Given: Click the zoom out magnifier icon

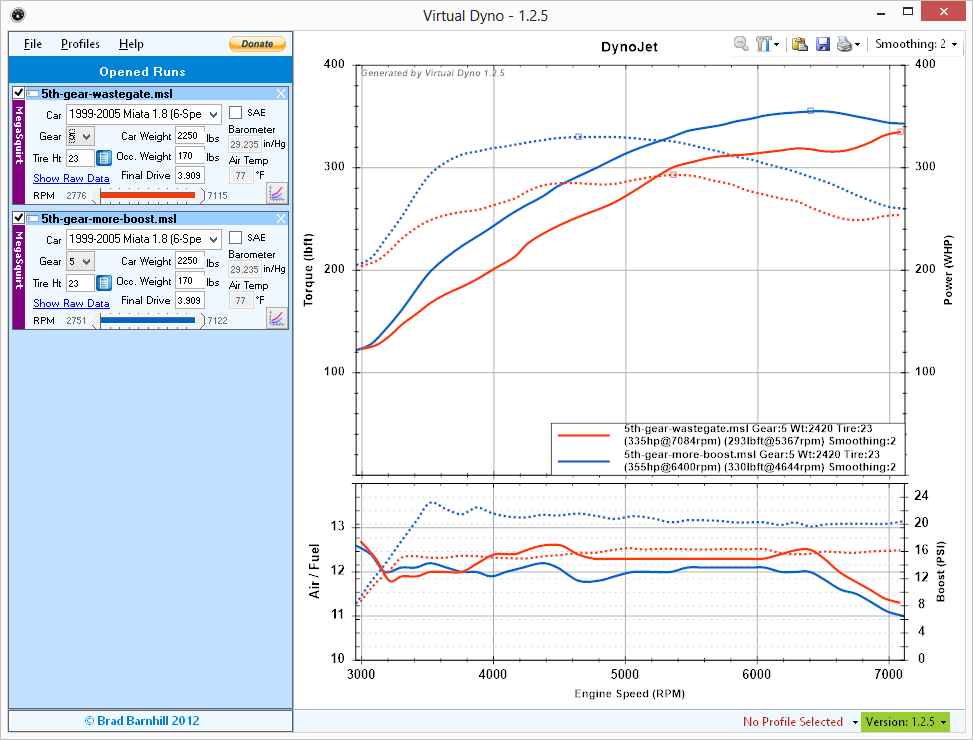Looking at the screenshot, I should [x=741, y=44].
